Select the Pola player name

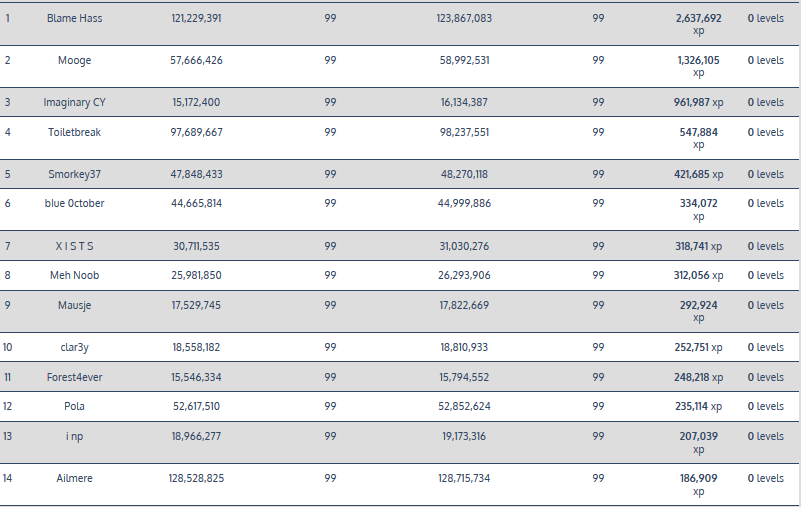[74, 407]
